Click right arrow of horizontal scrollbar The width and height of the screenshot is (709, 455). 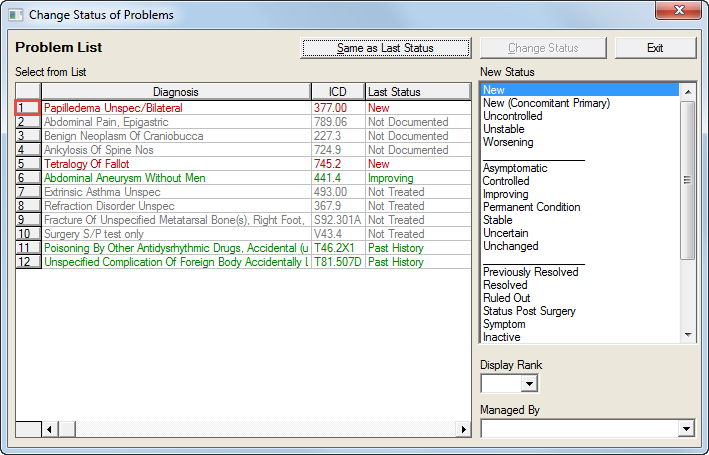tap(462, 429)
